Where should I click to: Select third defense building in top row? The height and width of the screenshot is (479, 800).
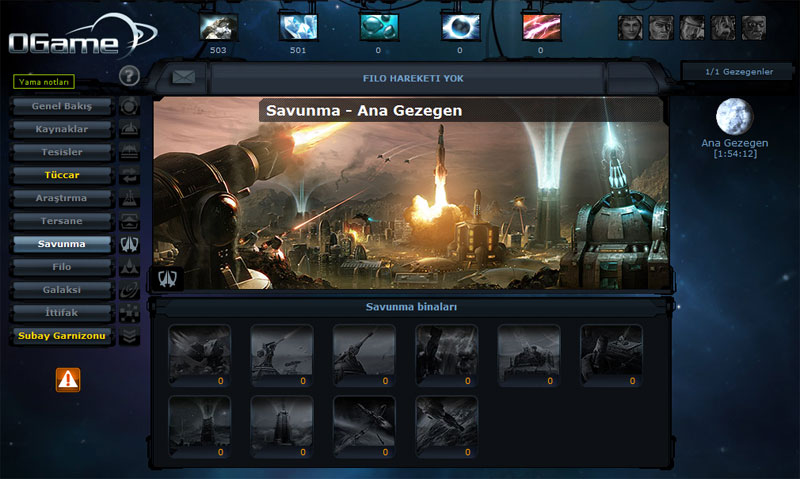[364, 356]
